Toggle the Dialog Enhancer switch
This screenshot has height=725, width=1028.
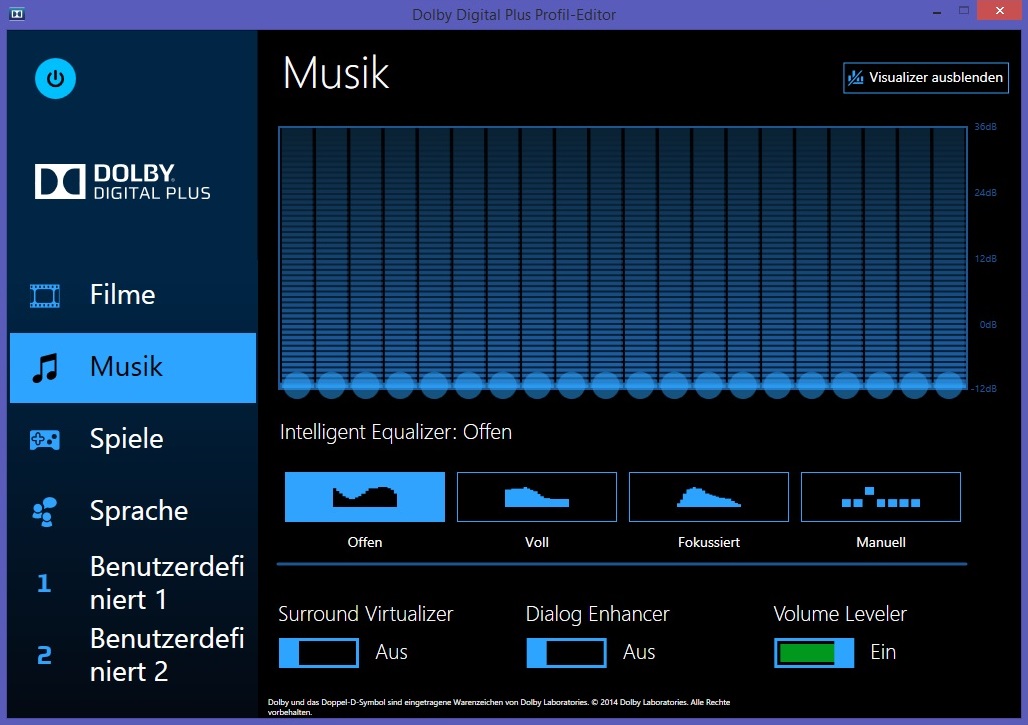coord(566,653)
